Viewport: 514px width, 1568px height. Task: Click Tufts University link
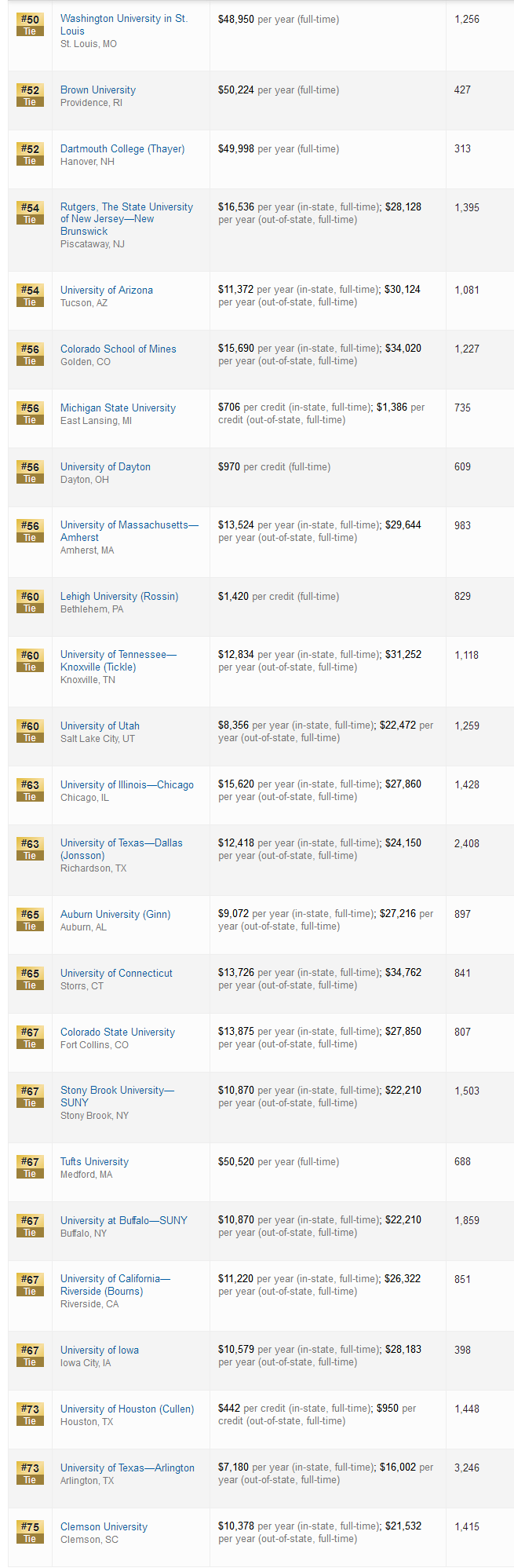pyautogui.click(x=94, y=1161)
